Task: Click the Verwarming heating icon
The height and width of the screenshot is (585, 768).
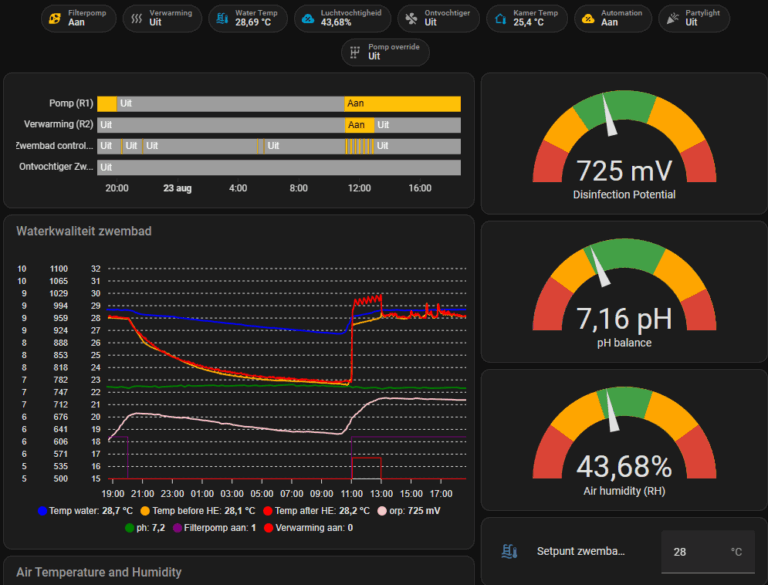Action: click(135, 18)
